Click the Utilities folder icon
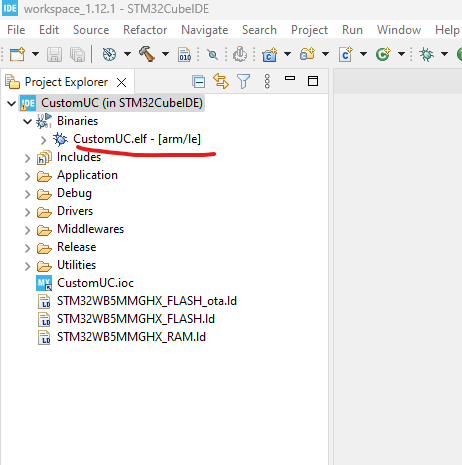Screen dimensions: 462x465 click(x=44, y=266)
